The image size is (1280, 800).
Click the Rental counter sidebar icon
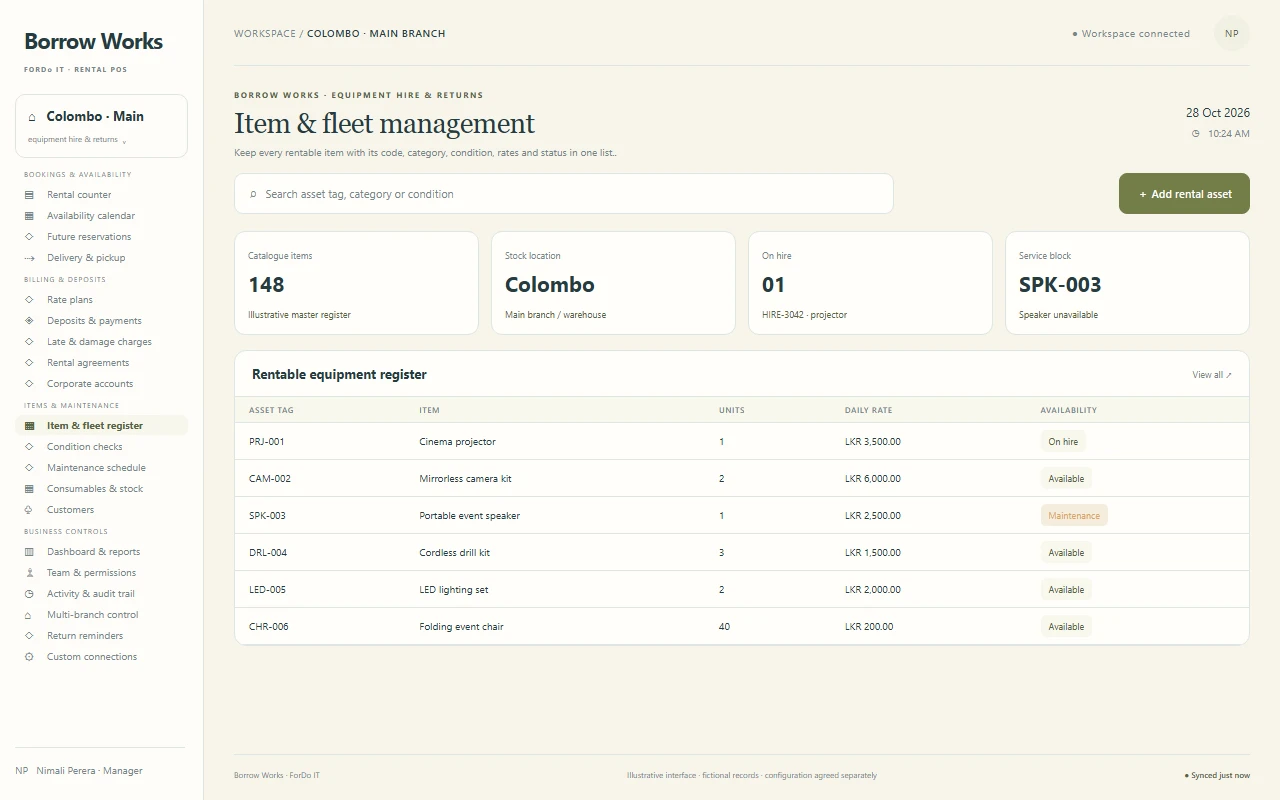point(29,195)
